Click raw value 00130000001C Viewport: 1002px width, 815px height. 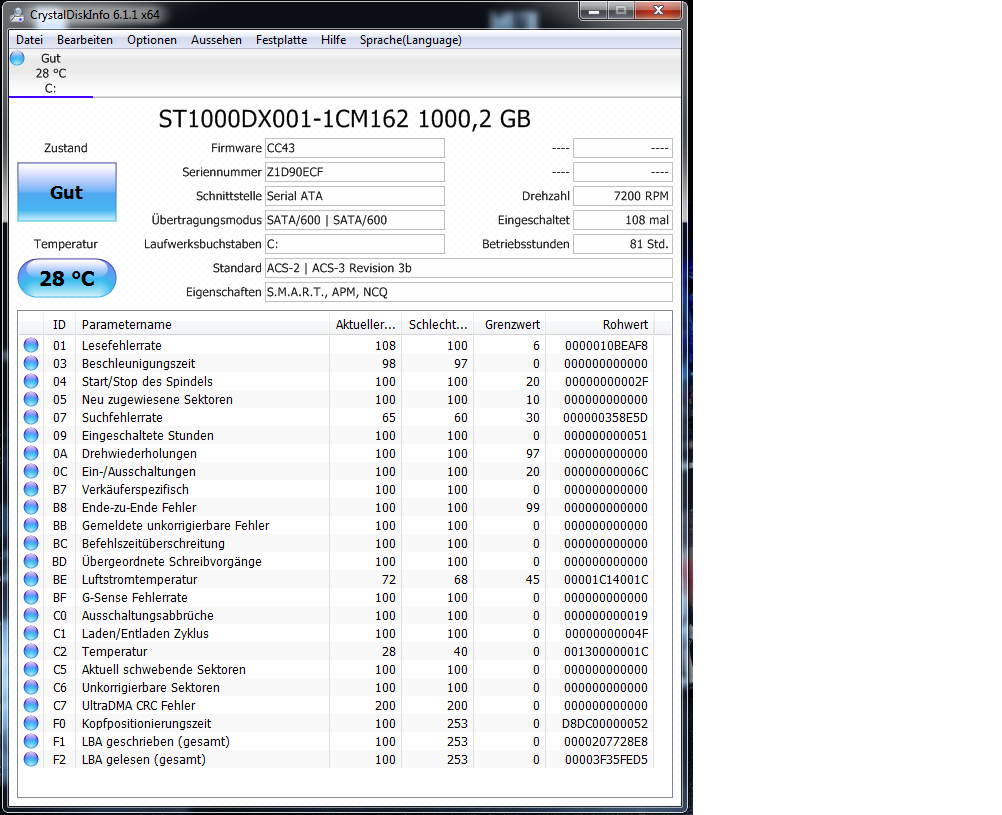(606, 651)
